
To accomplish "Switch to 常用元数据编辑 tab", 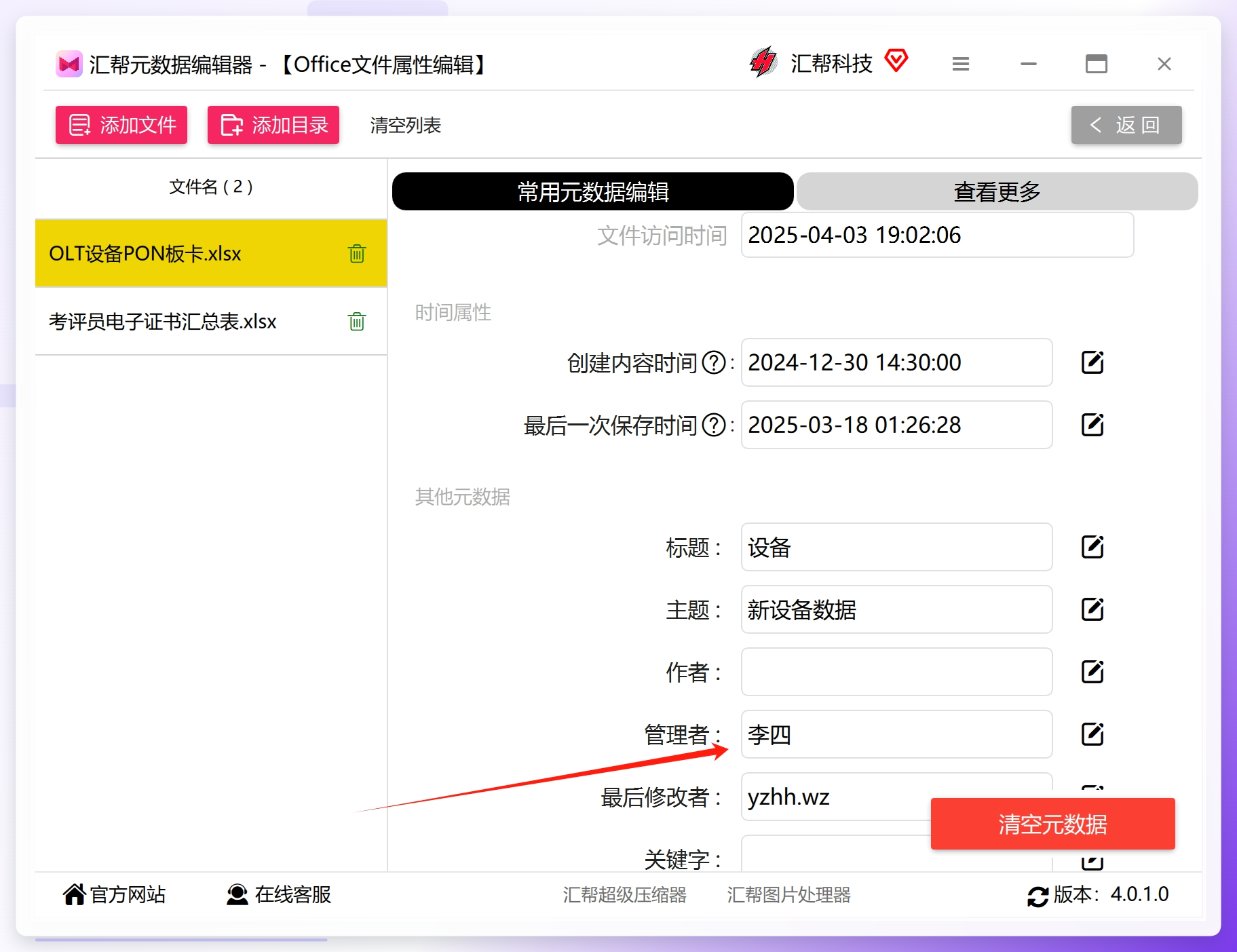I will coord(593,191).
